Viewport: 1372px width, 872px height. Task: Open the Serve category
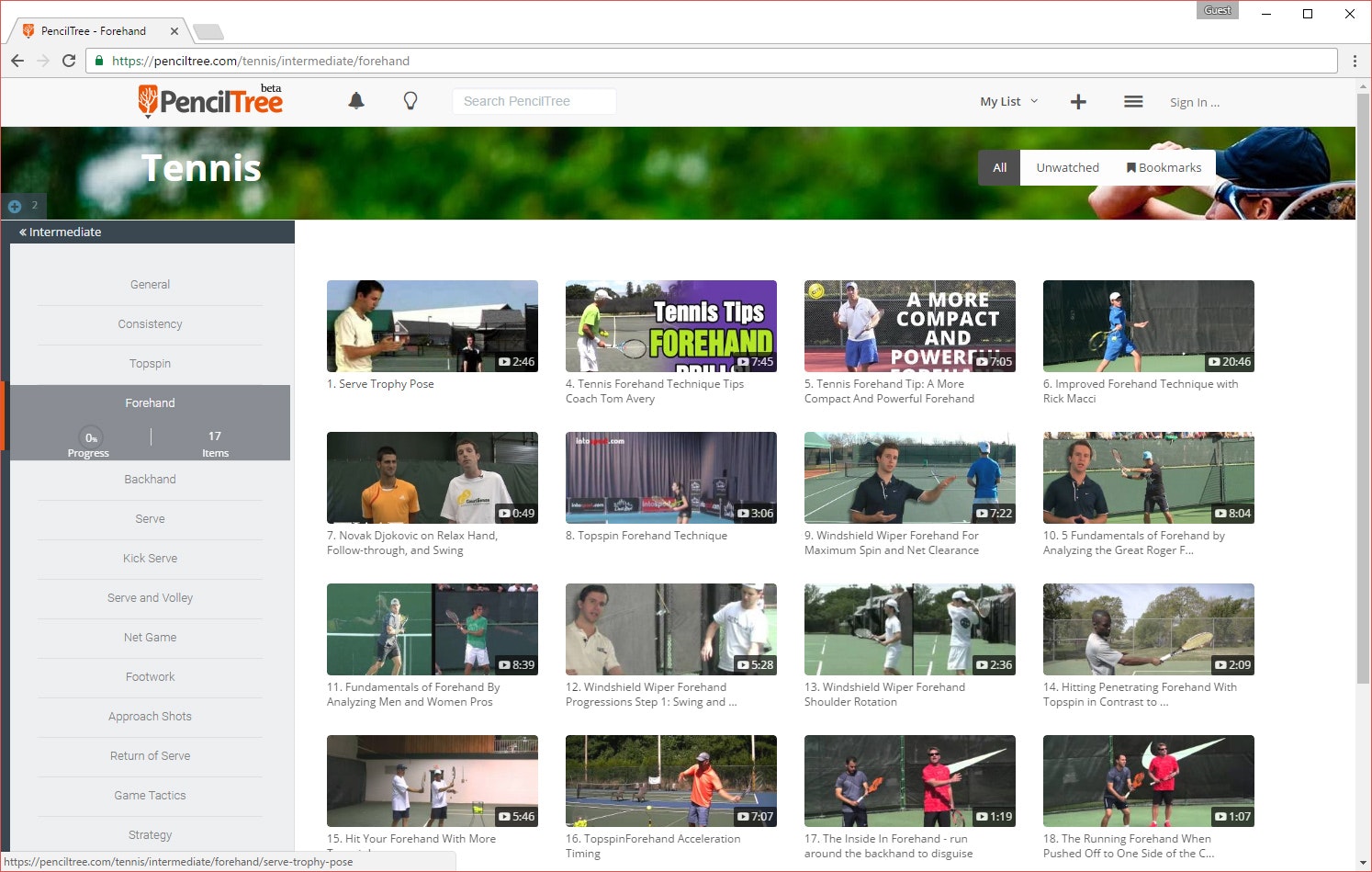(x=150, y=519)
